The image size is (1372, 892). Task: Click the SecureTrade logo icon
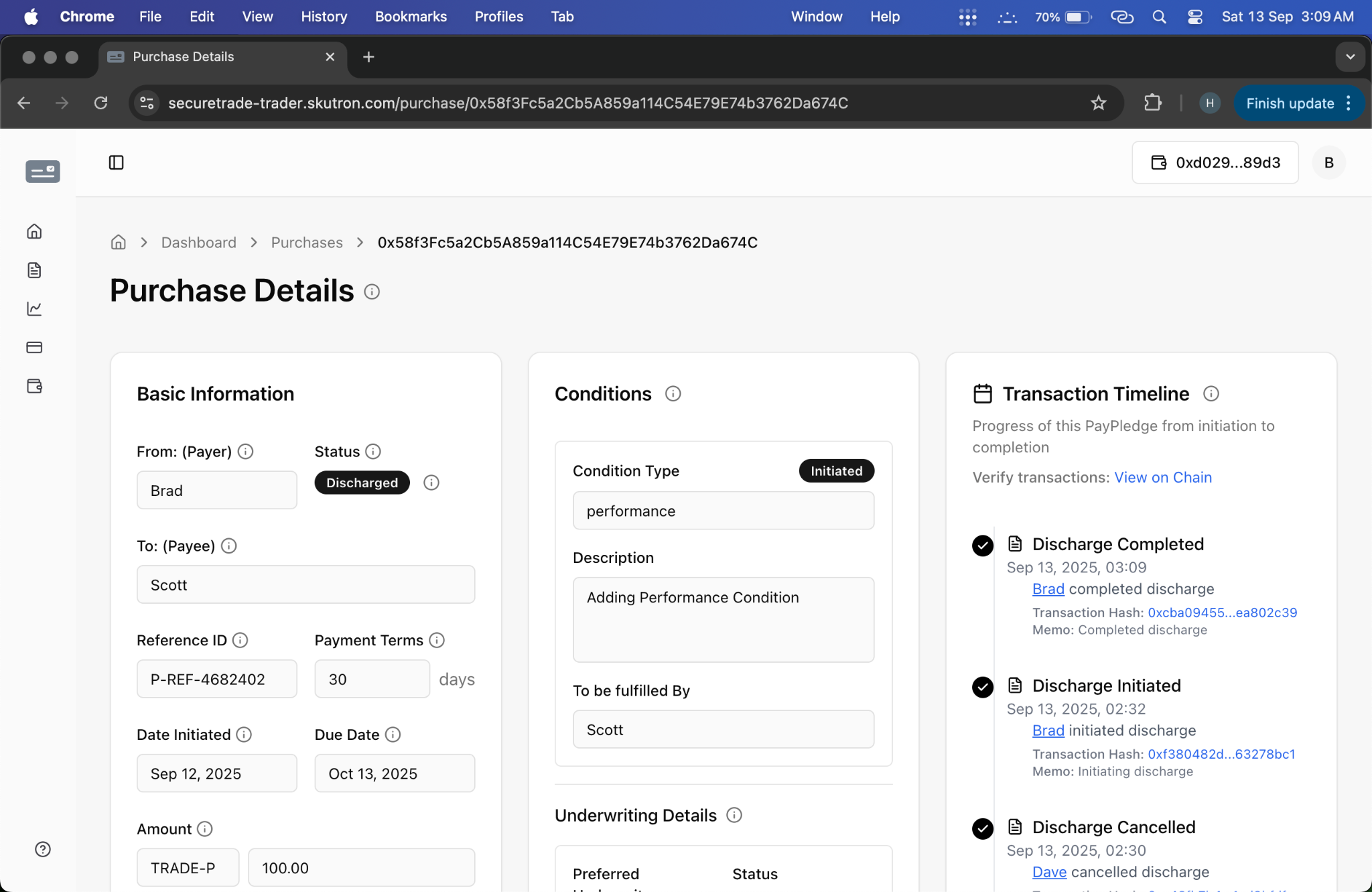pyautogui.click(x=43, y=172)
